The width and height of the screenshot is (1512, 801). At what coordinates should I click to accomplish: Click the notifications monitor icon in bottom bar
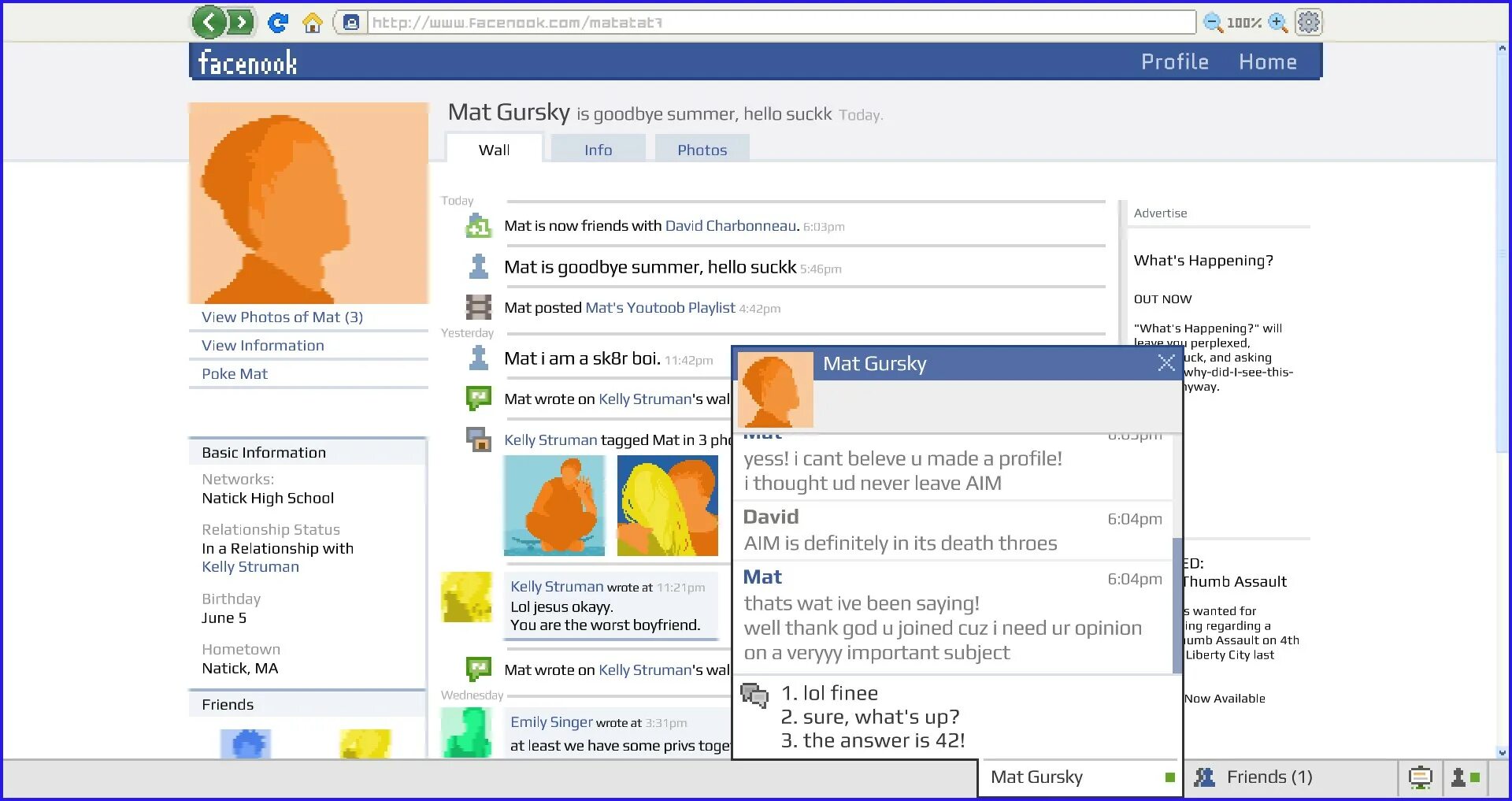click(x=1420, y=777)
